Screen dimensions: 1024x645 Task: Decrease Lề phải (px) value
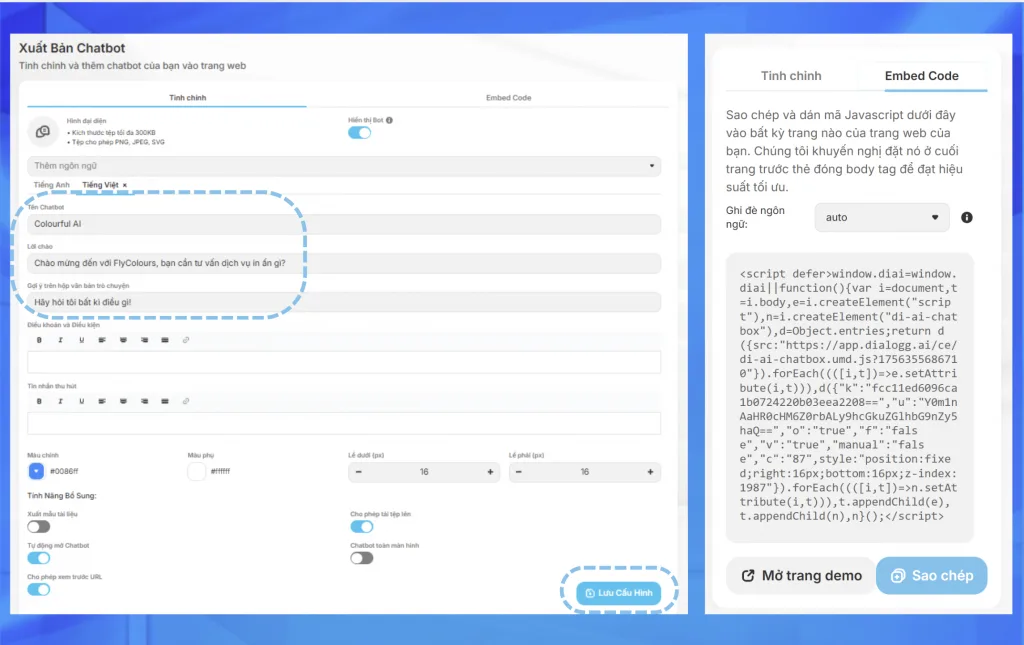pos(519,472)
